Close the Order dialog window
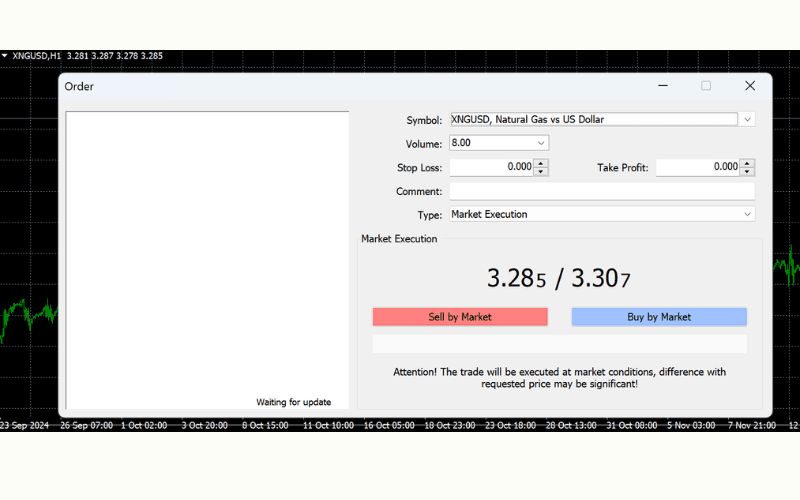Image resolution: width=800 pixels, height=500 pixels. [750, 86]
